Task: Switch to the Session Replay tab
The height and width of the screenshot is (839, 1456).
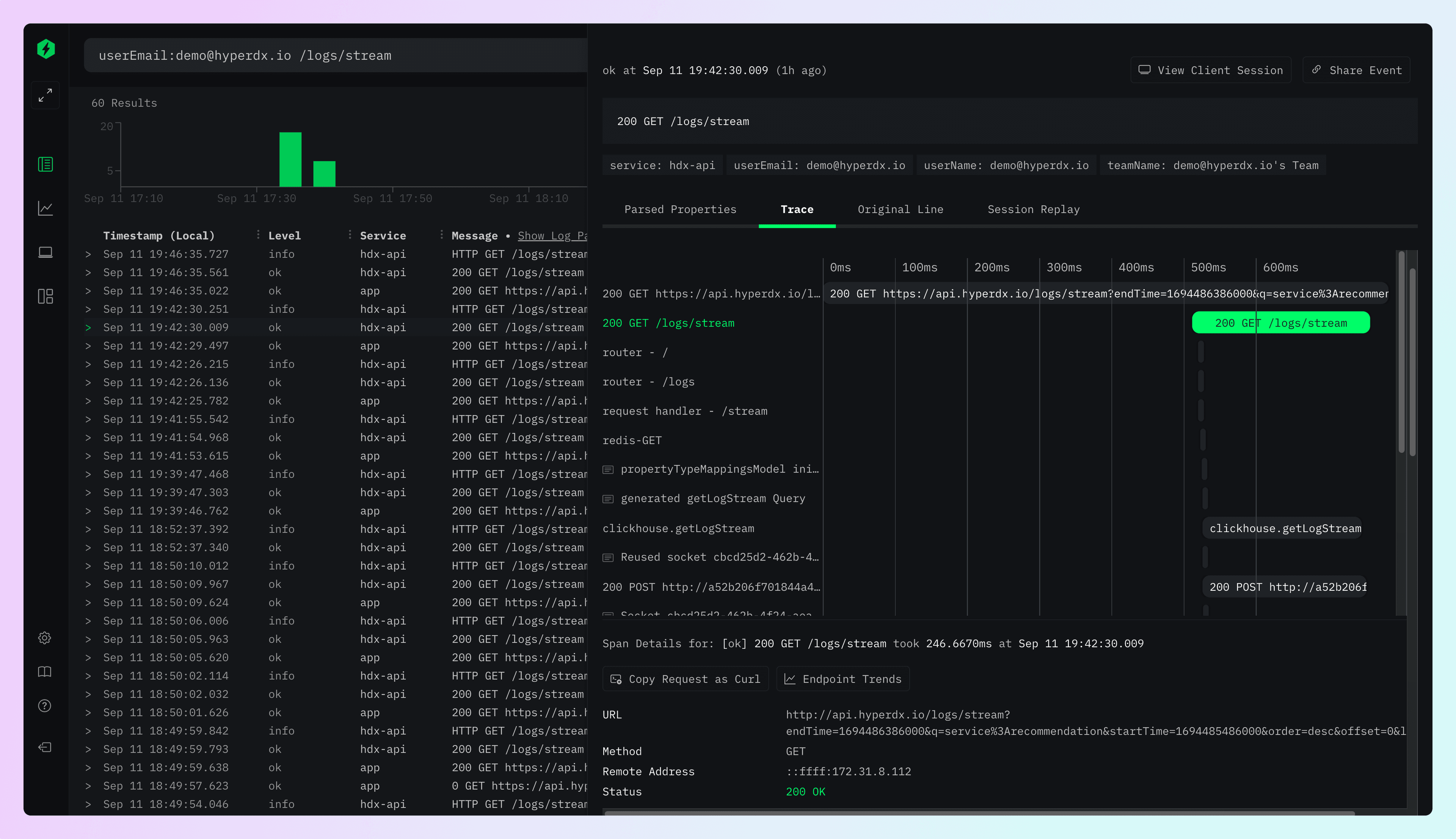Action: pyautogui.click(x=1034, y=209)
